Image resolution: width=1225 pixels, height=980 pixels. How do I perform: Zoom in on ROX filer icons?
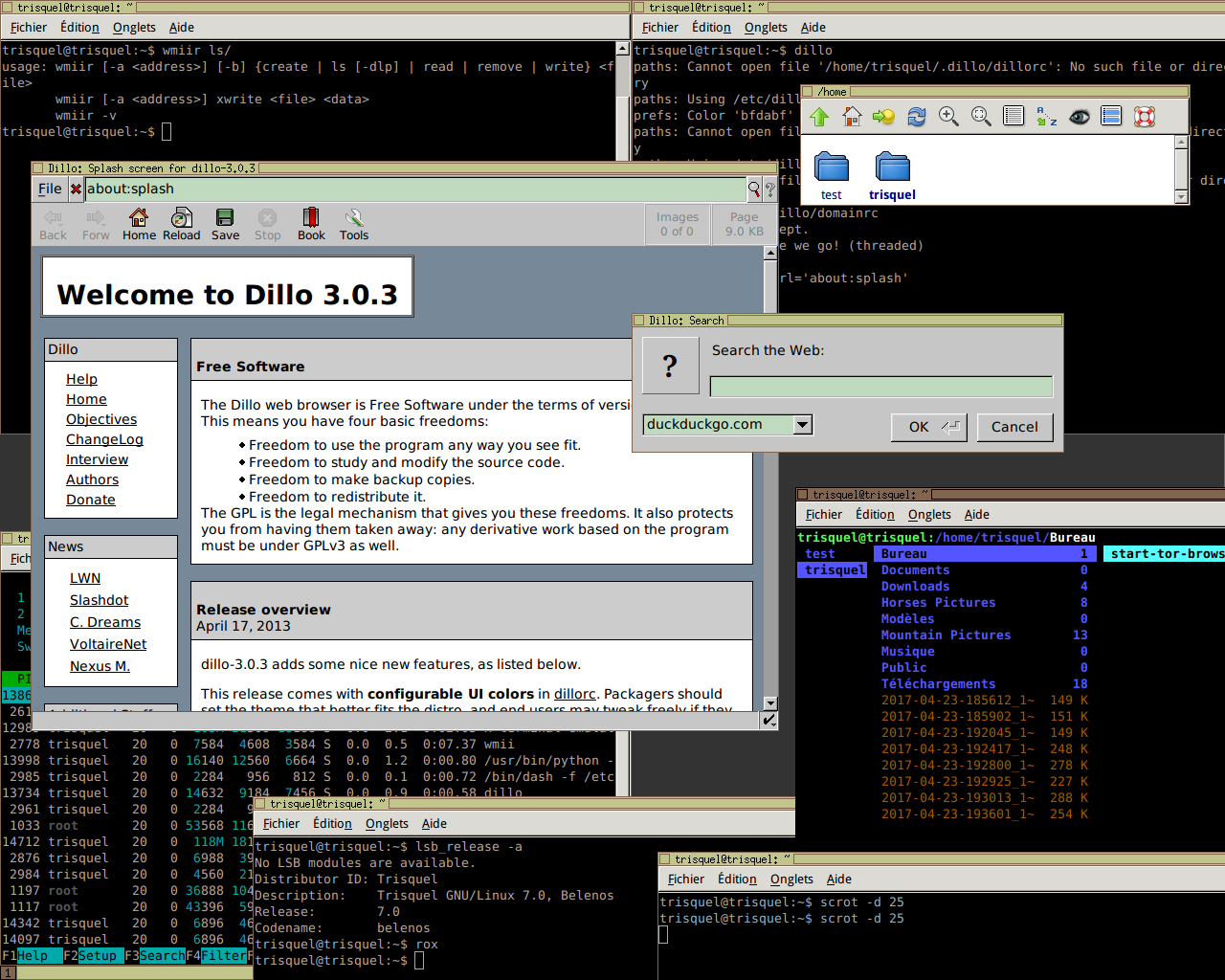948,117
